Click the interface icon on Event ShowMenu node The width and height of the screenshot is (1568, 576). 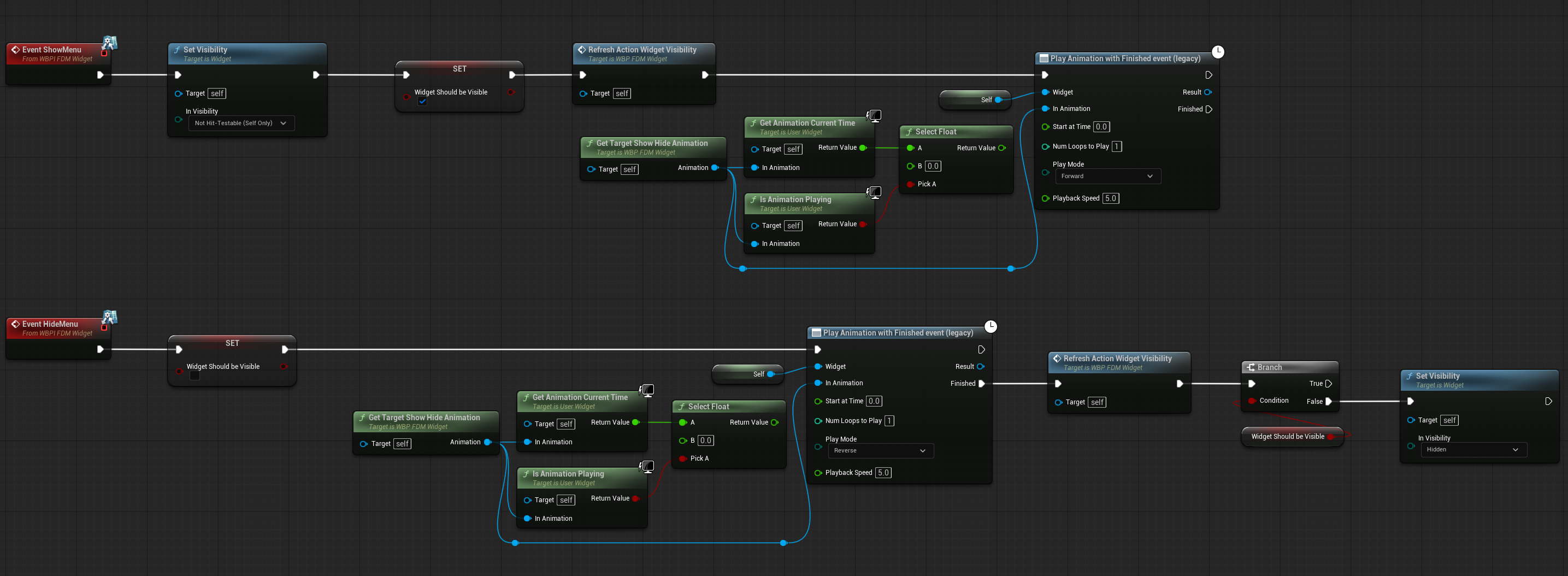[x=110, y=43]
